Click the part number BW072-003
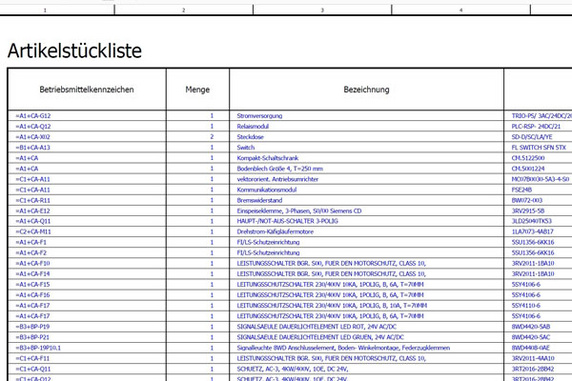 527,200
